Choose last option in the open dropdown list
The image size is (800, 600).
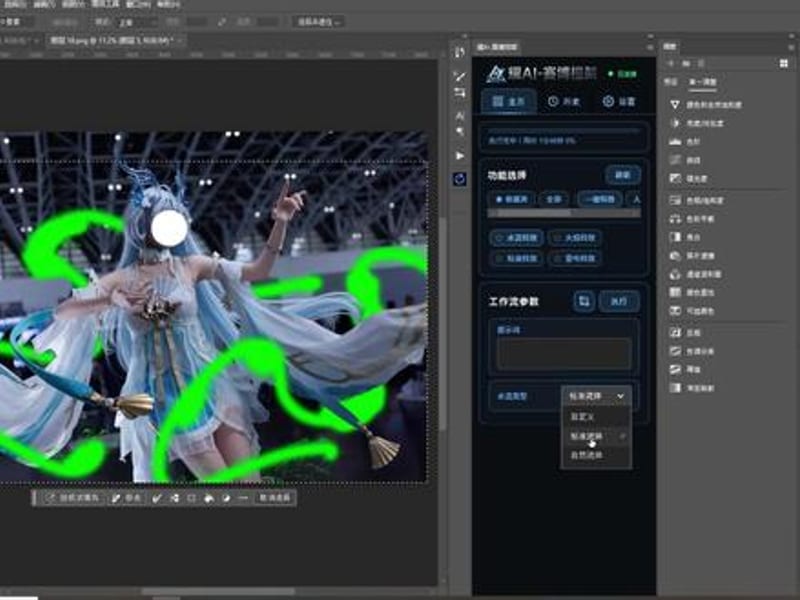(596, 455)
